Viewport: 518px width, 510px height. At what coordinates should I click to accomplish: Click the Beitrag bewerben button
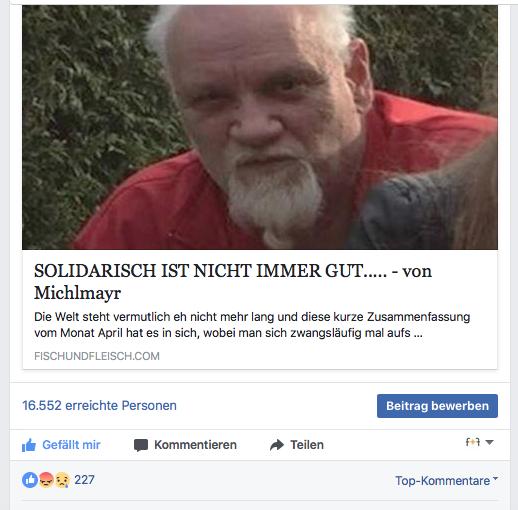[437, 406]
